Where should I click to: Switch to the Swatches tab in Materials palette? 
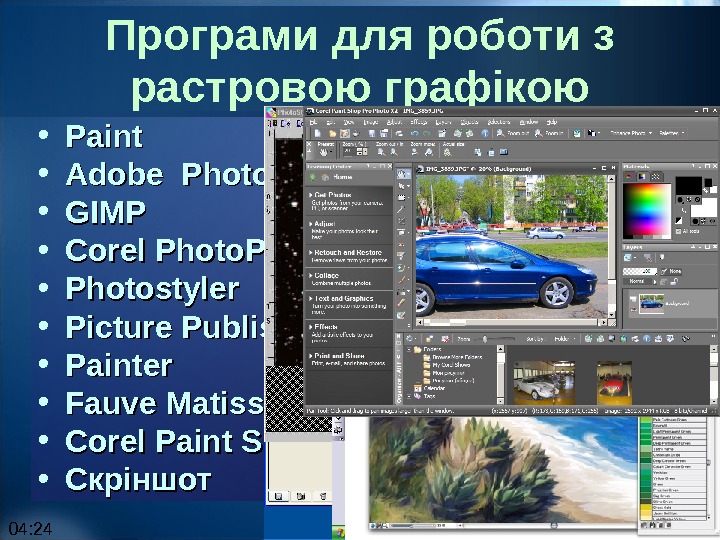click(655, 177)
